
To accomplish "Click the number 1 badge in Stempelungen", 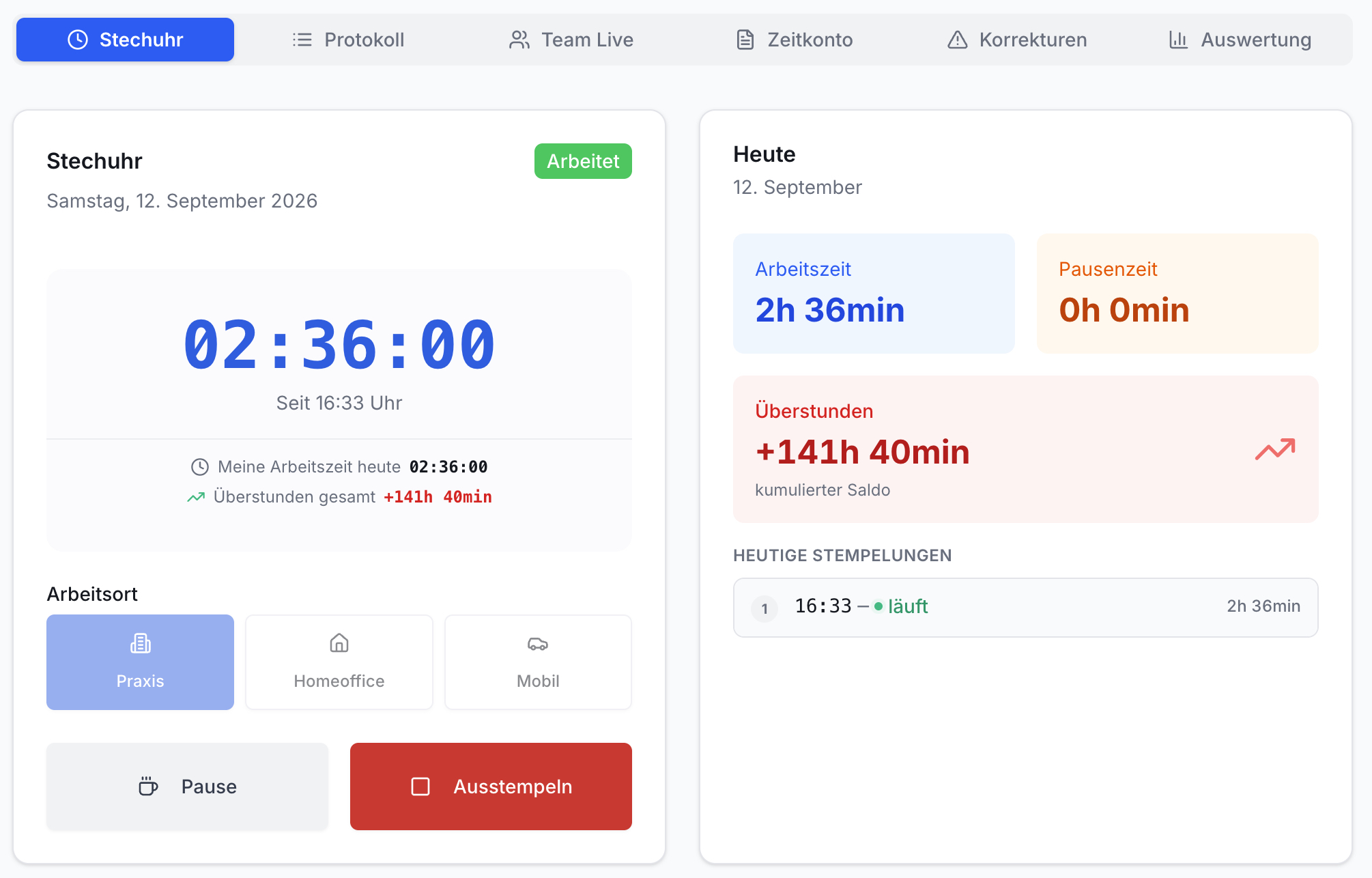I will click(x=764, y=608).
